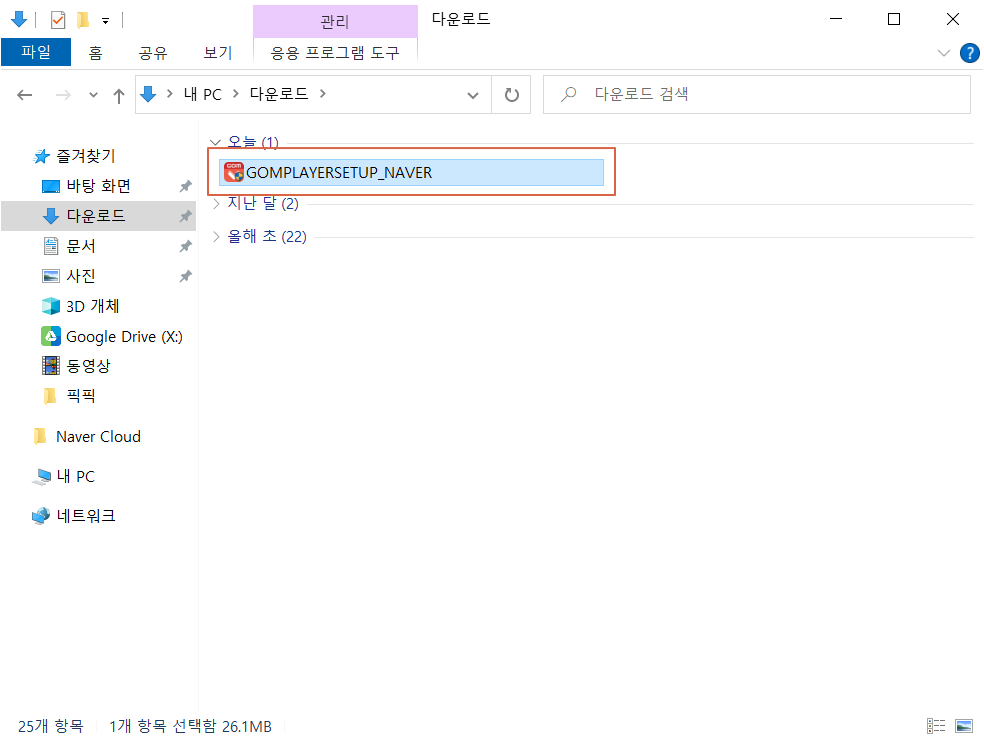
Task: Click 내 PC in the address path
Action: [202, 94]
